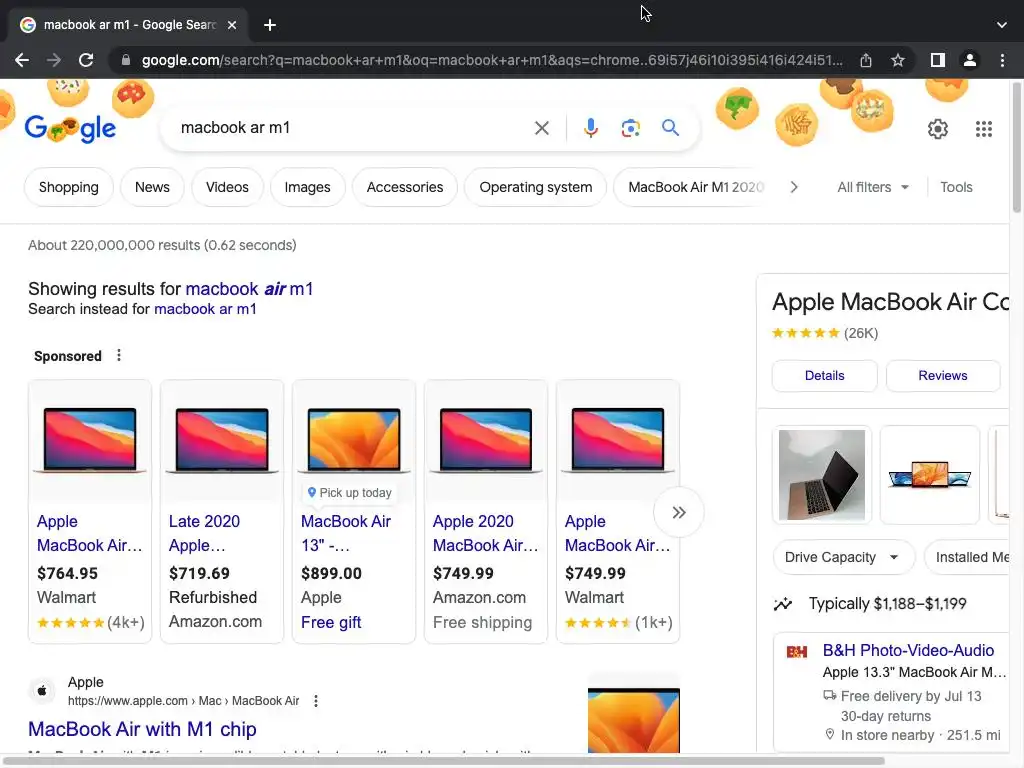
Task: Click the Pick up today badge
Action: [x=350, y=493]
